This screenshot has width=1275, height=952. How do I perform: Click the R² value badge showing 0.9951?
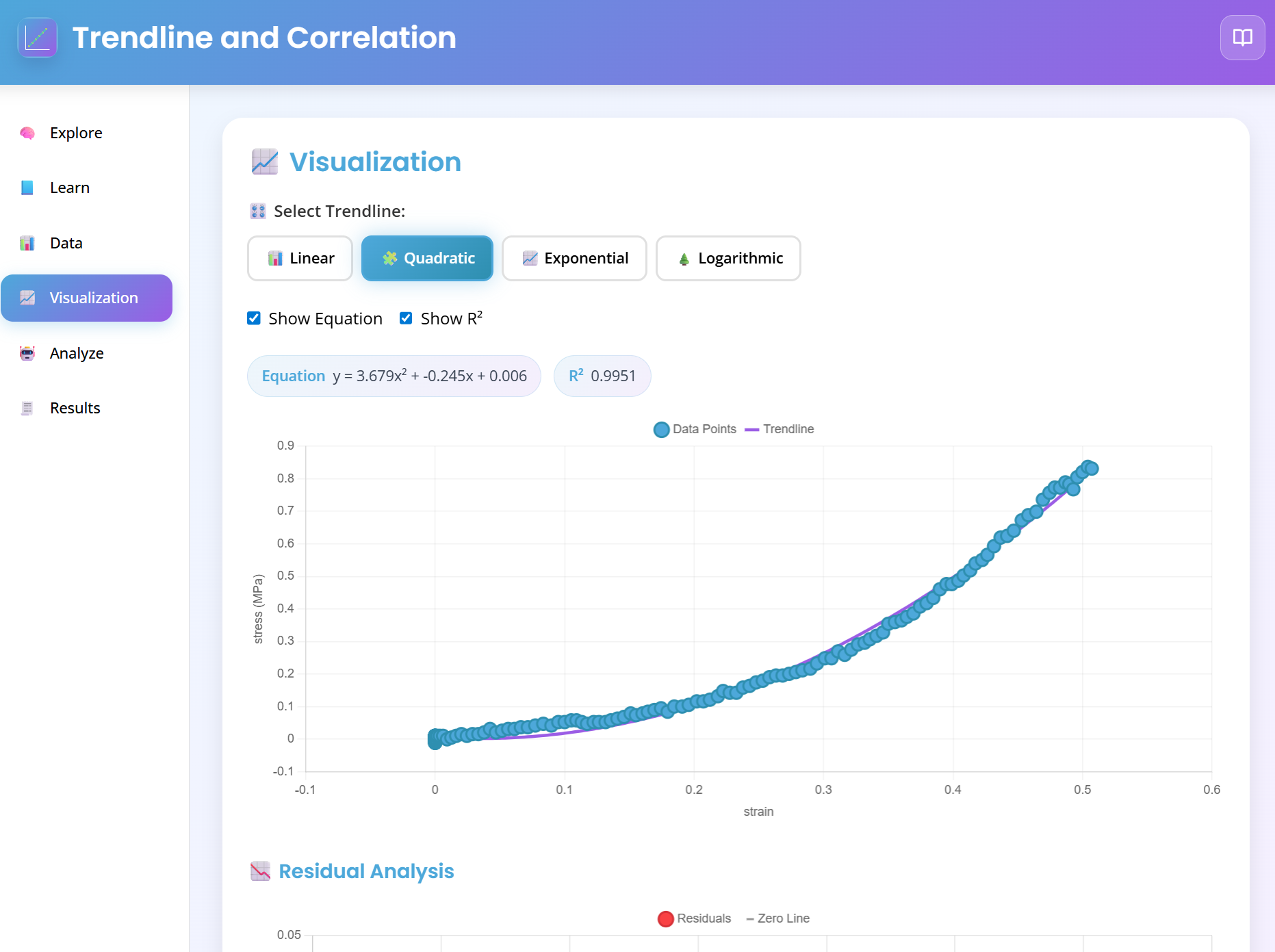(602, 376)
